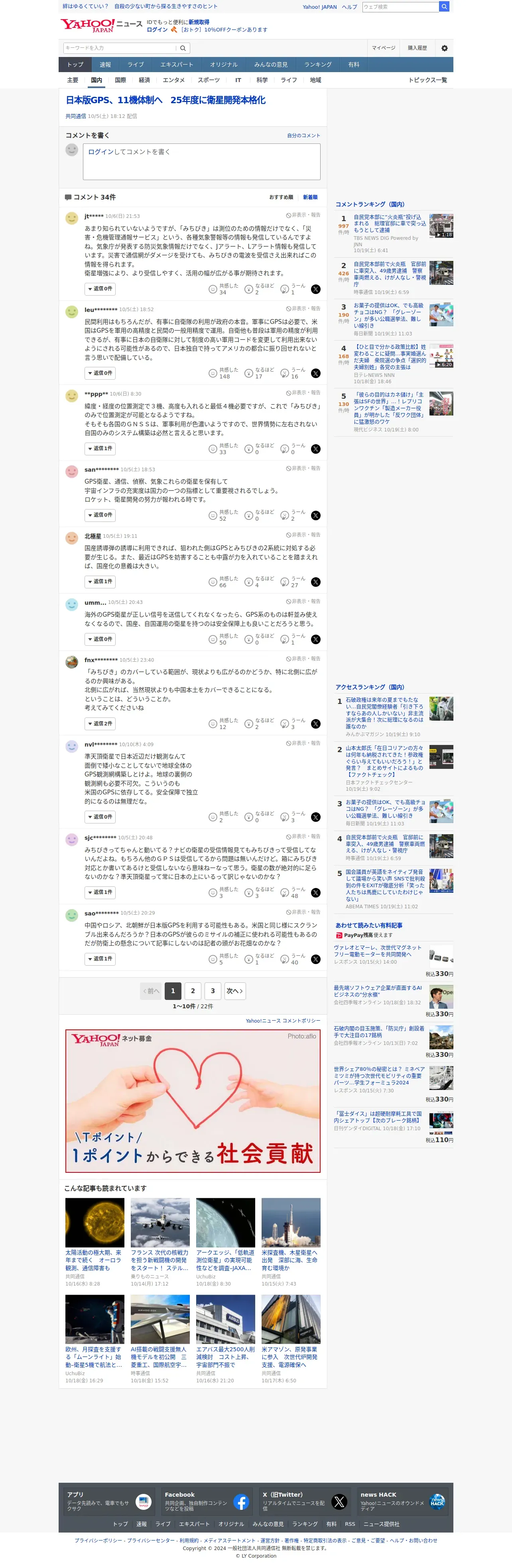Expand 返信0件 under nvl******** comment
The image size is (512, 1568).
pyautogui.click(x=100, y=817)
